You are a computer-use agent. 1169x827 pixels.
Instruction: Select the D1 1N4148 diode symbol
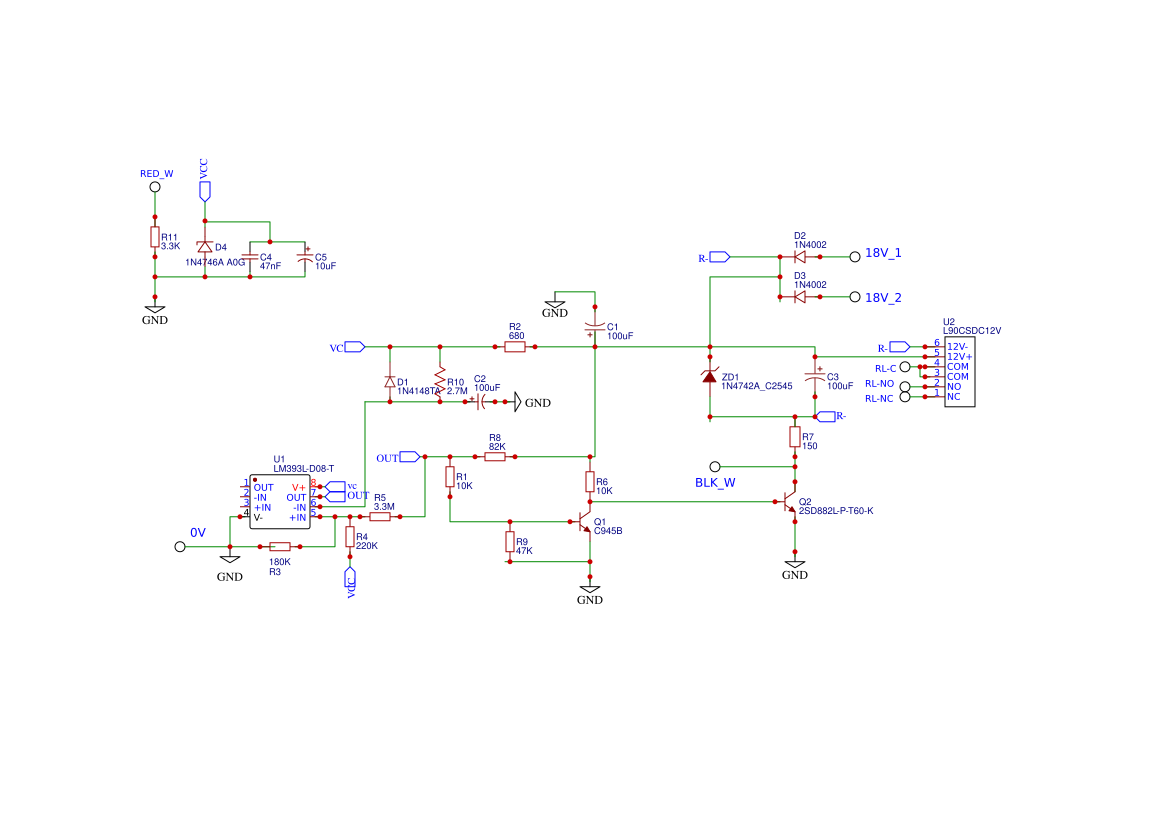(x=390, y=381)
